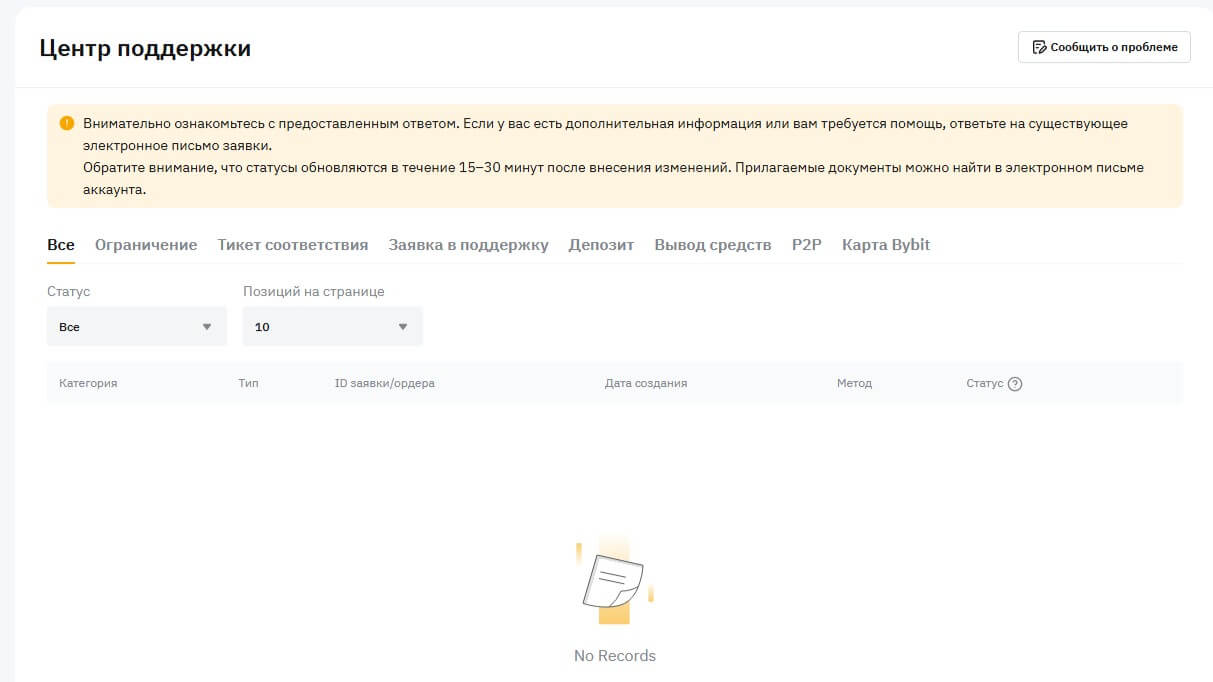The width and height of the screenshot is (1213, 682).
Task: Open the Позиций на странице dropdown
Action: tap(332, 327)
